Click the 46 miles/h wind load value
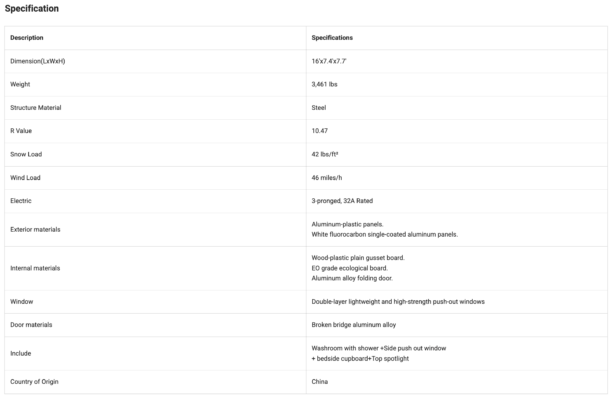Image resolution: width=614 pixels, height=400 pixels. pyautogui.click(x=327, y=178)
